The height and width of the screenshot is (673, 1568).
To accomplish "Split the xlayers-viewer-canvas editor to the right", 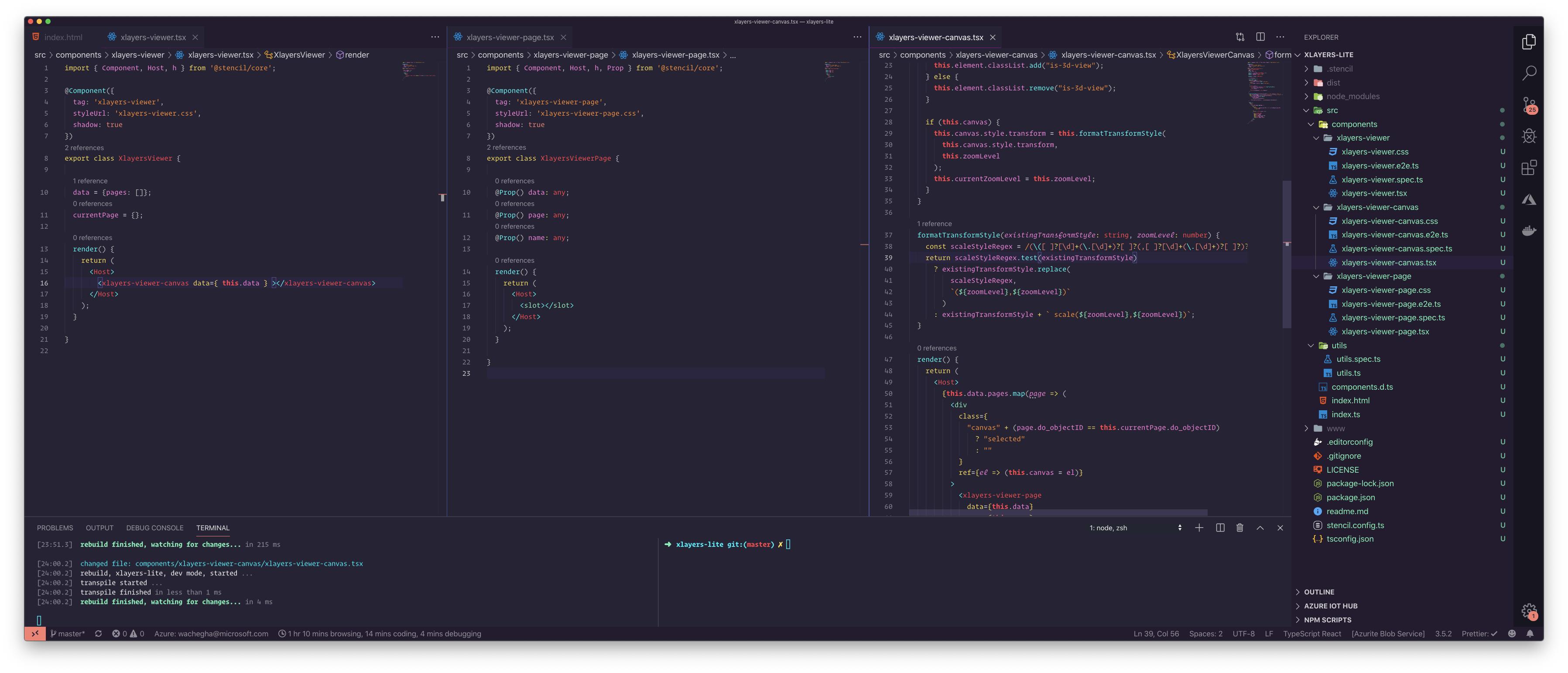I will (1260, 37).
